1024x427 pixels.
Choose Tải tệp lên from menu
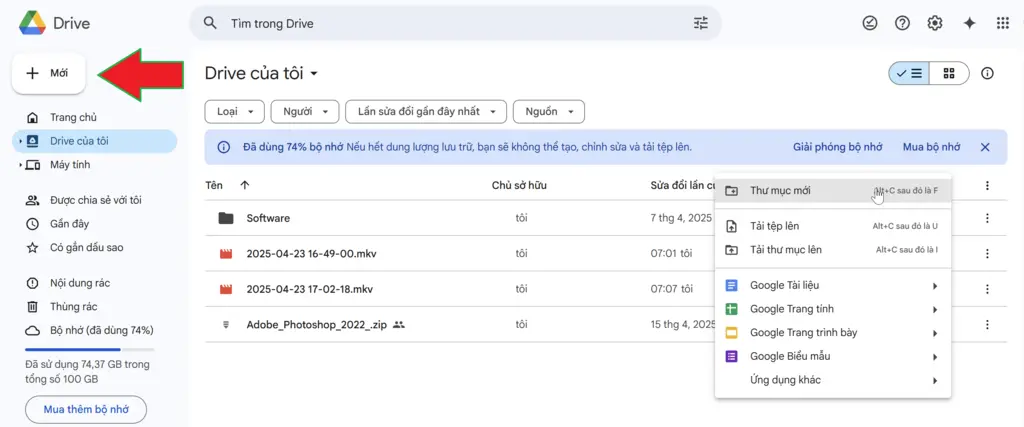coord(774,226)
